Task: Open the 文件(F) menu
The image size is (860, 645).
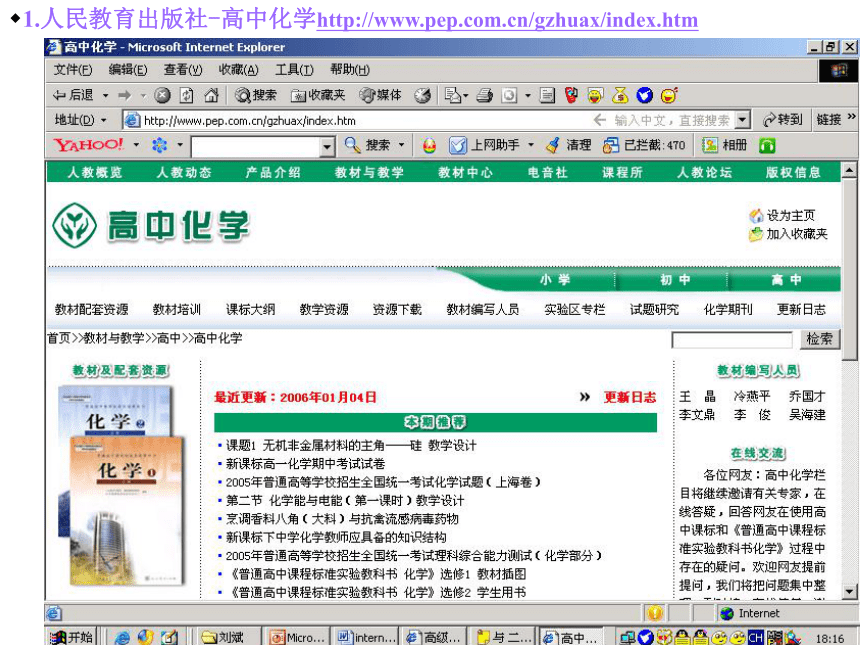Action: (73, 70)
